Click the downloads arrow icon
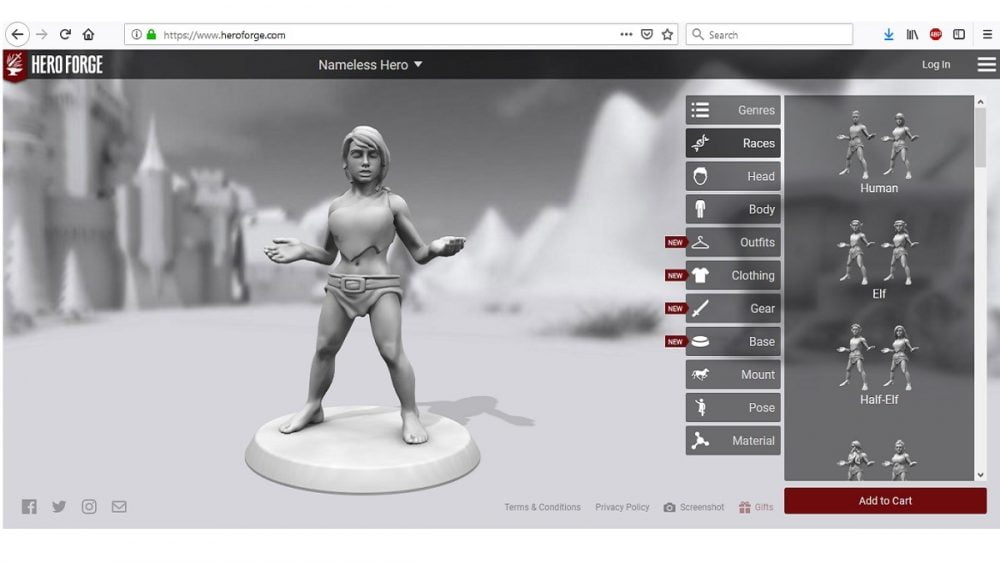 pos(888,34)
